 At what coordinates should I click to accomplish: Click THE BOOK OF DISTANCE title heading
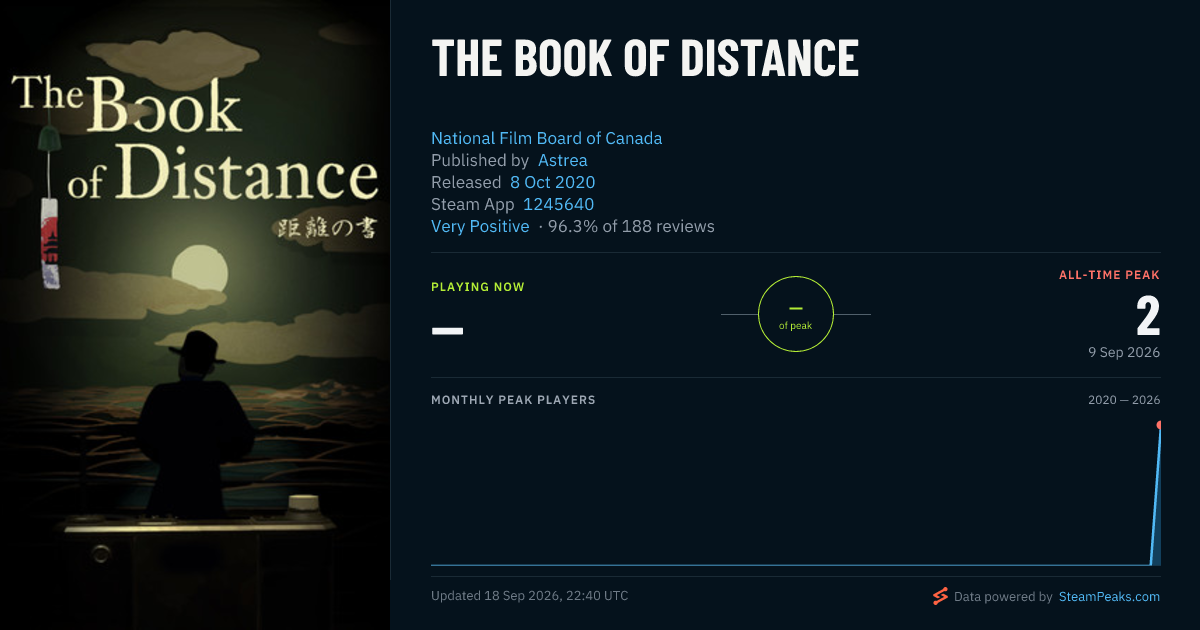645,59
